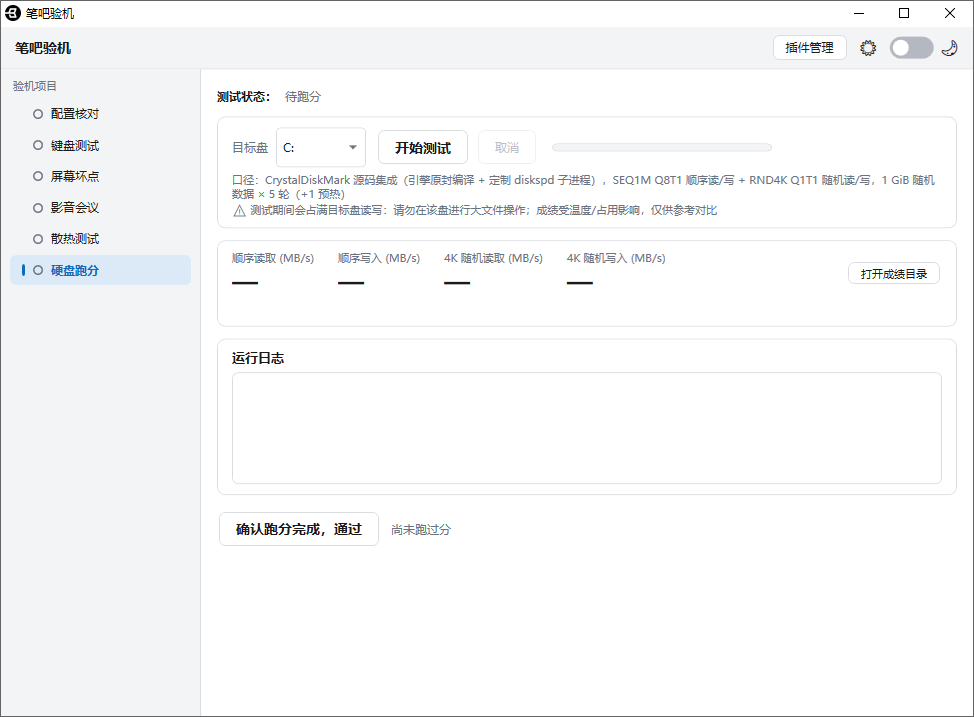This screenshot has height=717, width=974.
Task: Click the benchmark progress bar
Action: [x=662, y=147]
